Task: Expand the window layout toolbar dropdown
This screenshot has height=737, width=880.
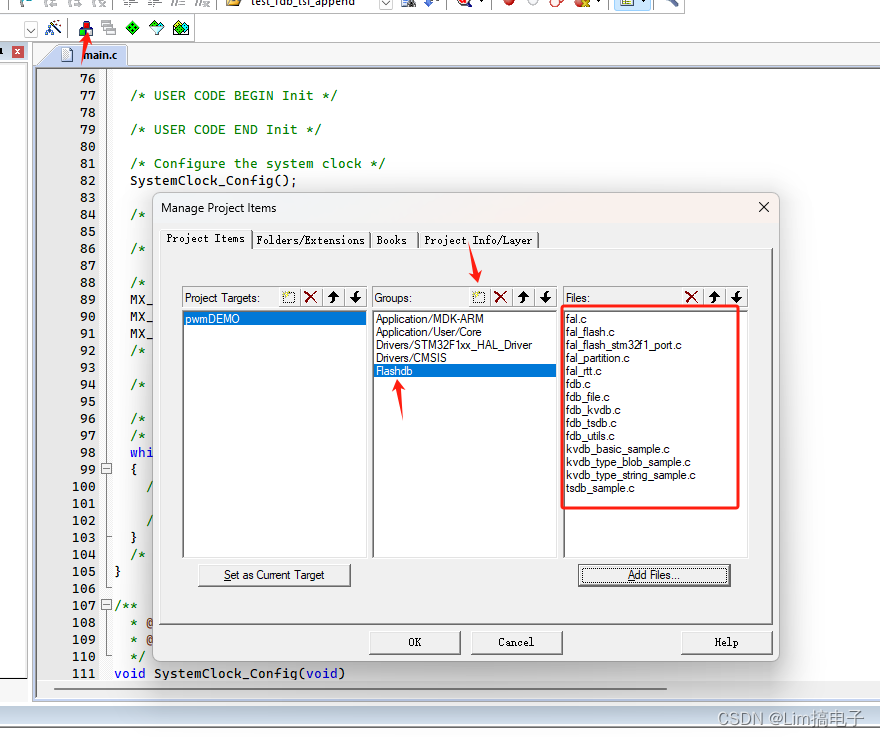Action: point(645,4)
